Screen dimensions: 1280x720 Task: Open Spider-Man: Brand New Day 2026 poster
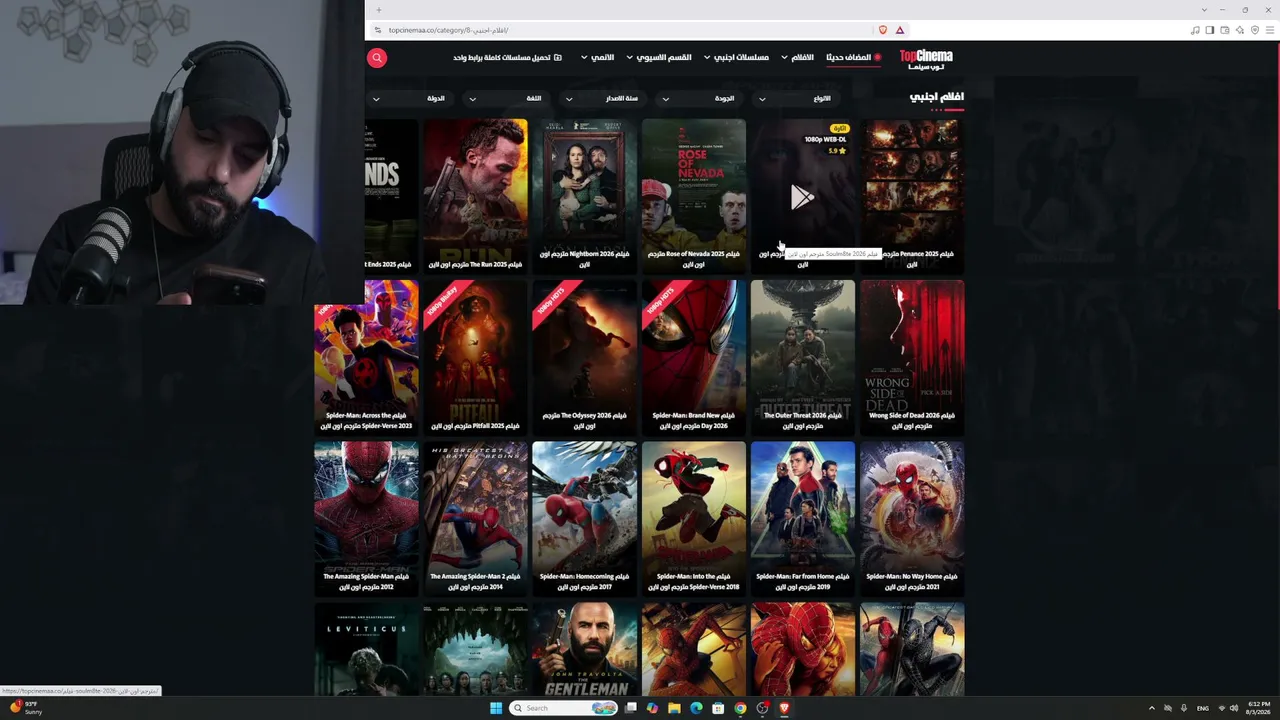pos(693,357)
